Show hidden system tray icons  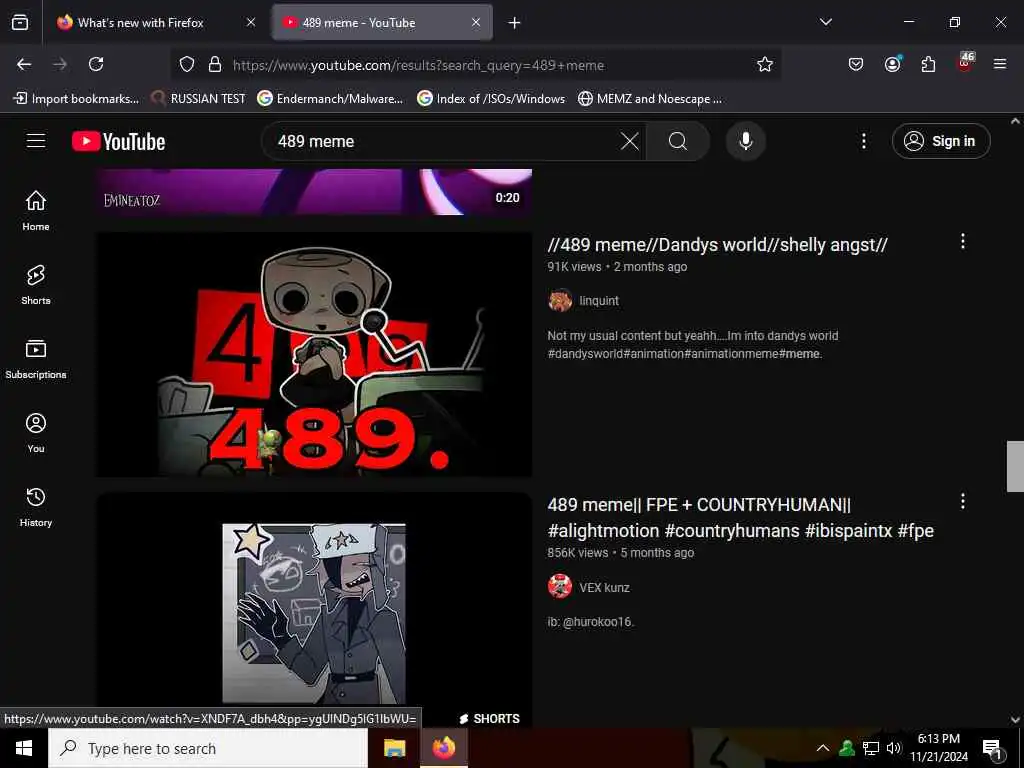(823, 748)
